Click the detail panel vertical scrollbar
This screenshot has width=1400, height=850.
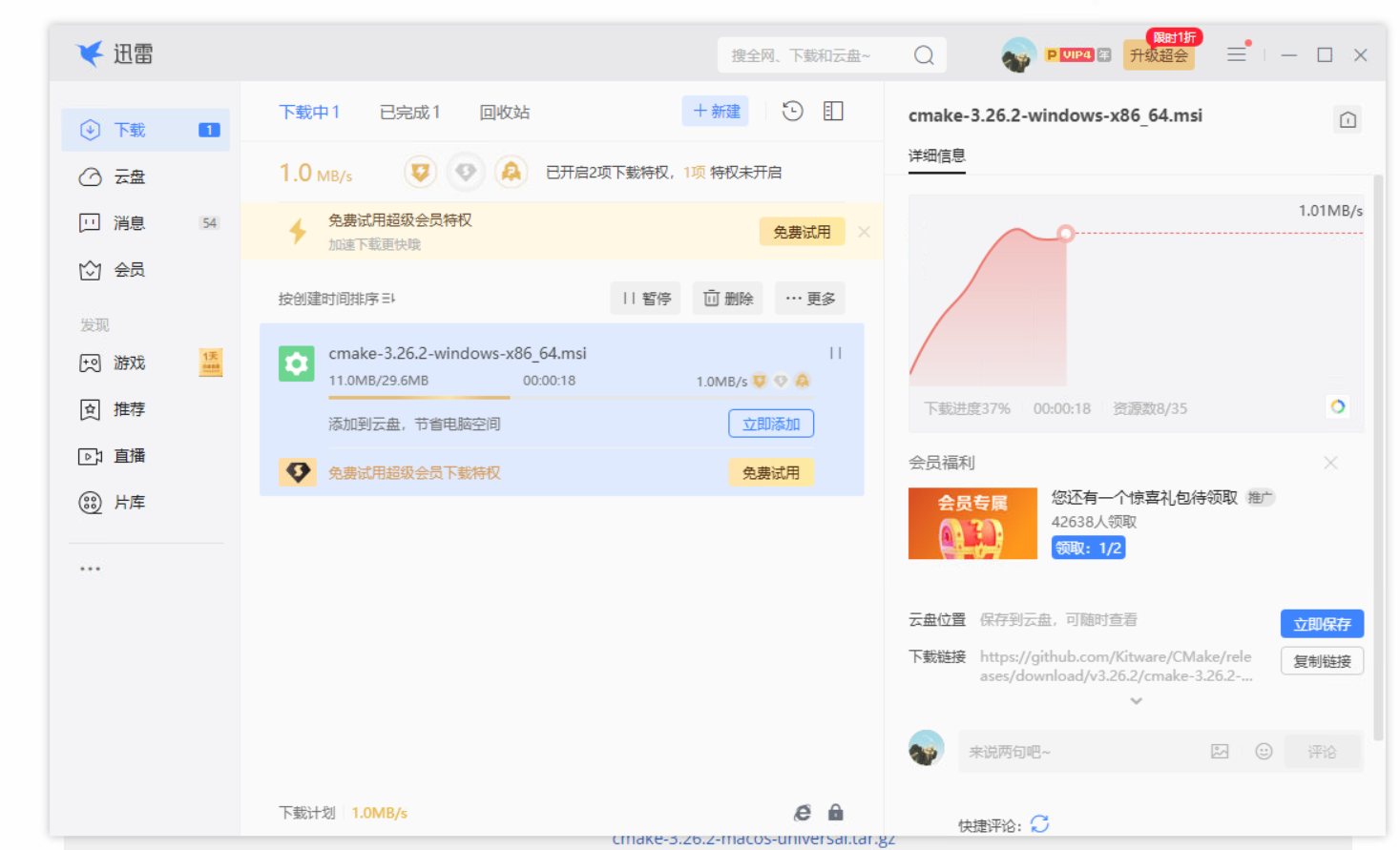pyautogui.click(x=1378, y=458)
